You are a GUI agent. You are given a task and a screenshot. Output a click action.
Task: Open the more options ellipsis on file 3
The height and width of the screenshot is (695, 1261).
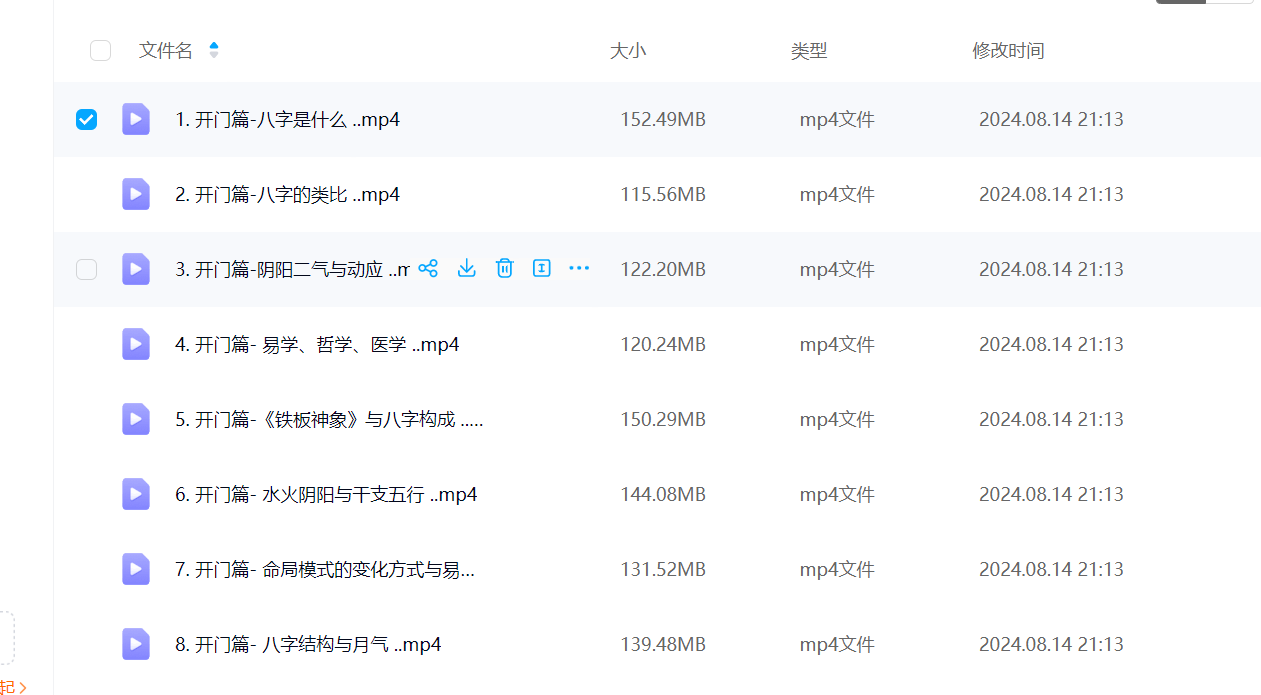tap(579, 268)
